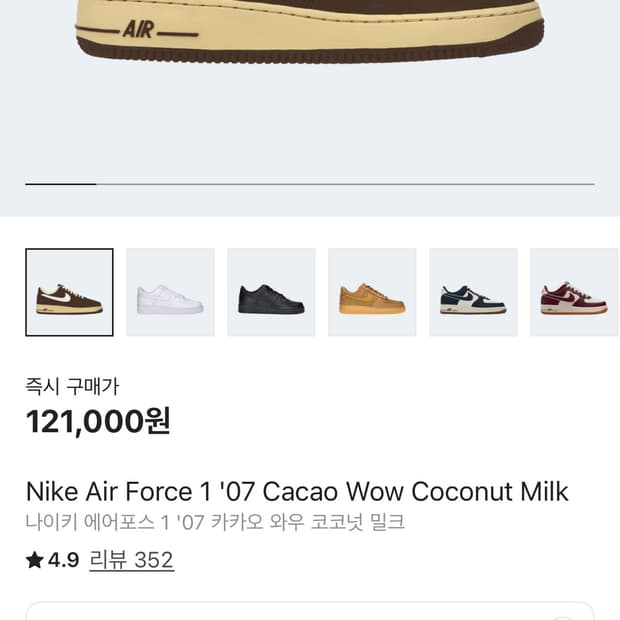Viewport: 620px width, 620px height.
Task: Choose the navy and white shoe thumbnail
Action: coord(473,292)
